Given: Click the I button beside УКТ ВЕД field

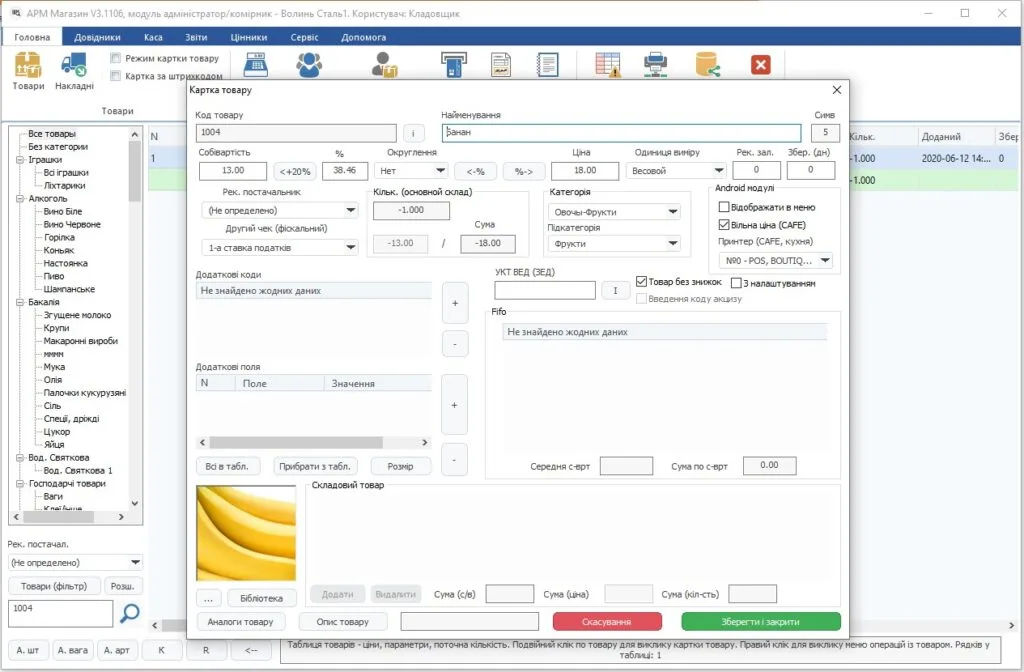Looking at the screenshot, I should (x=615, y=291).
